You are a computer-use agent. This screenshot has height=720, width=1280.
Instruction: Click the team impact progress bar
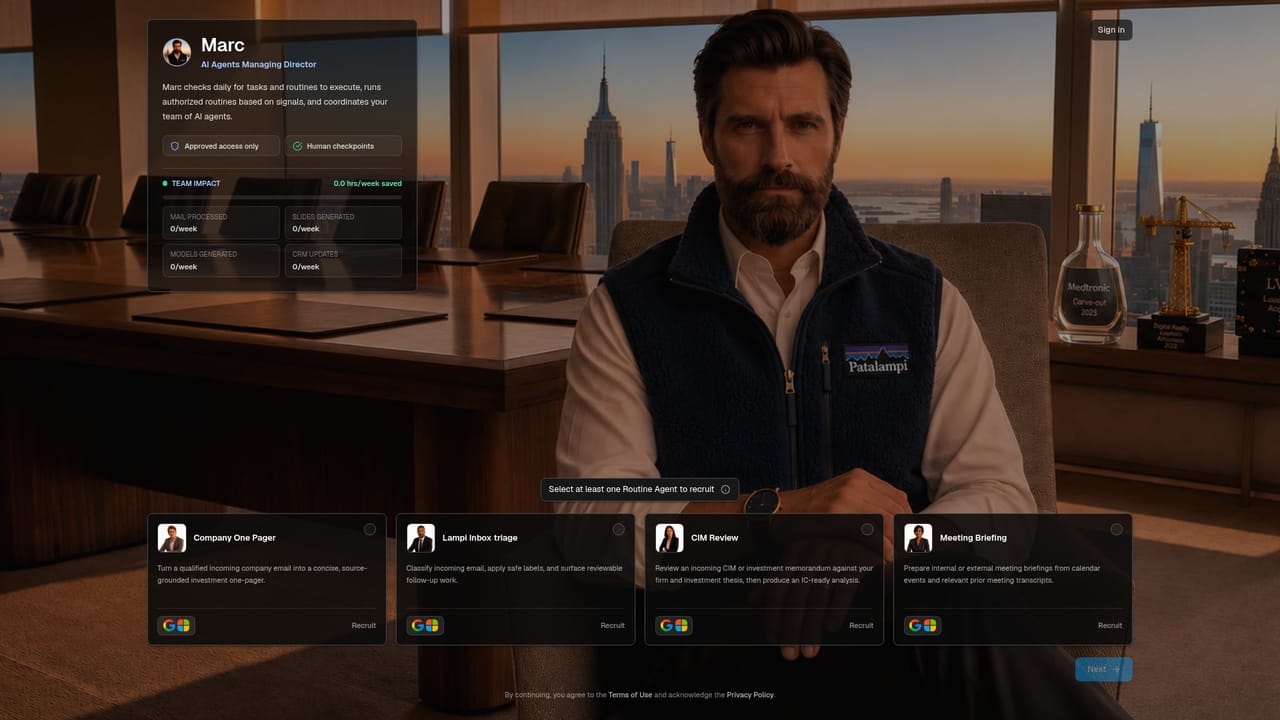282,197
